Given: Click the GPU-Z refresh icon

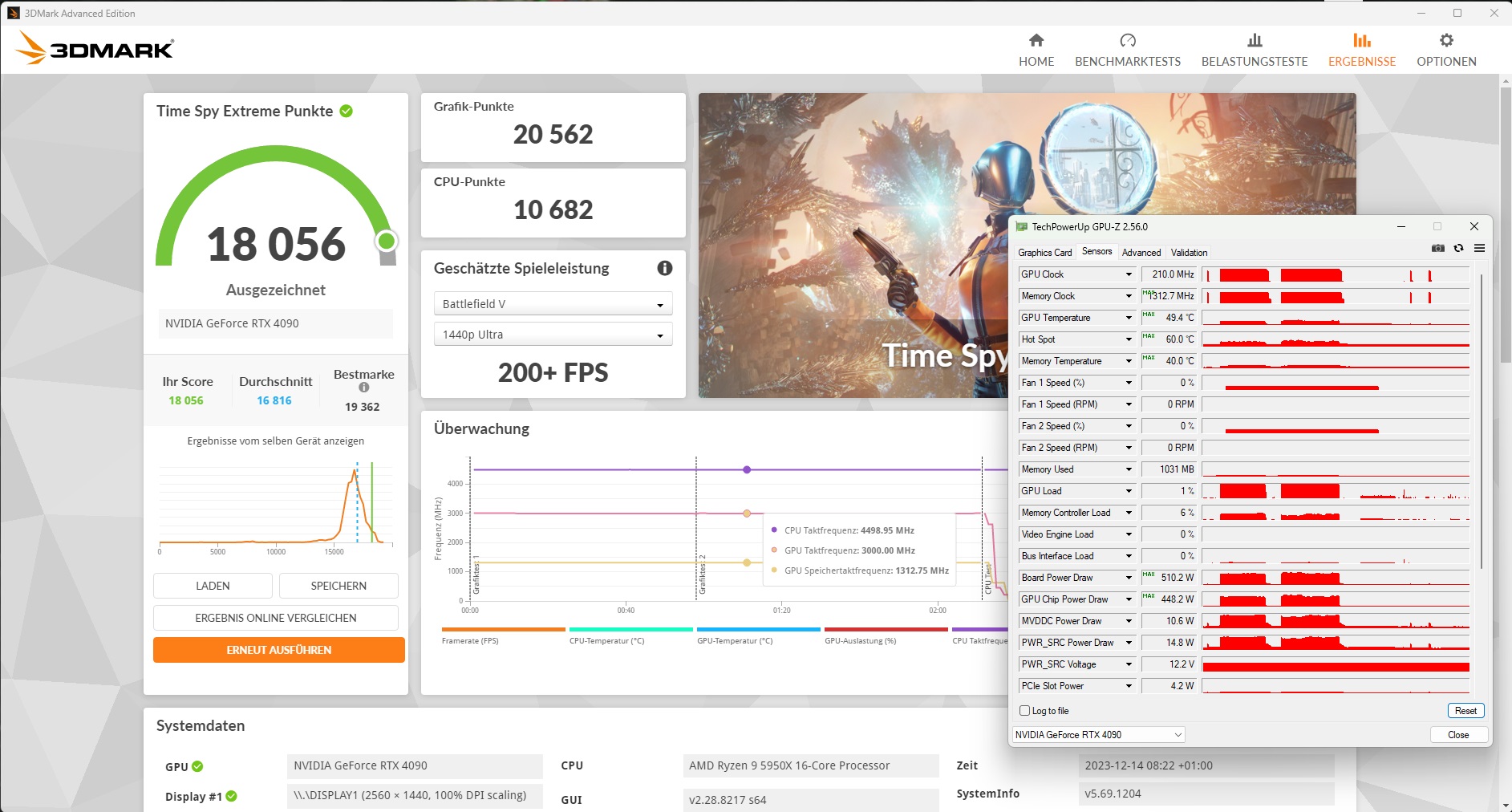Looking at the screenshot, I should point(1459,249).
